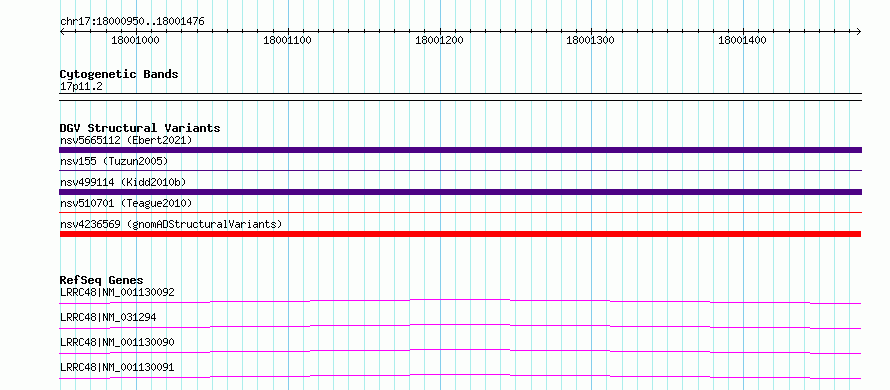Click the RefSeq Genes track heading

(102, 280)
